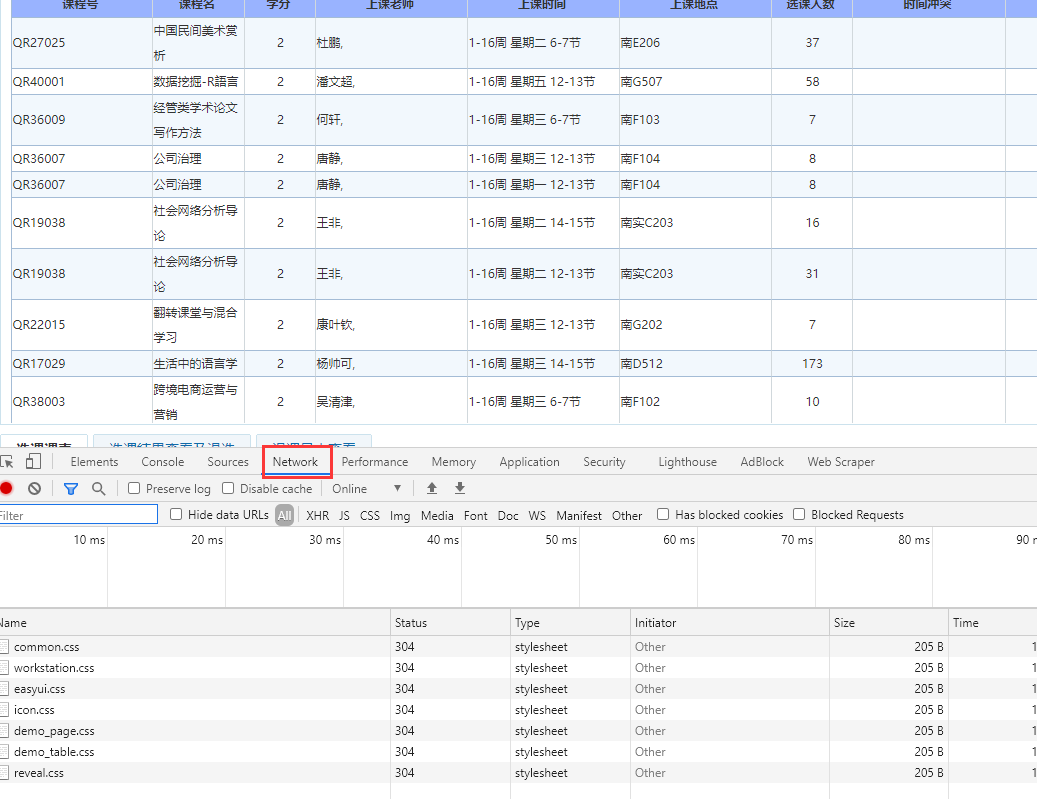Clear the network log with the stop icon
This screenshot has height=799, width=1037.
tap(36, 488)
